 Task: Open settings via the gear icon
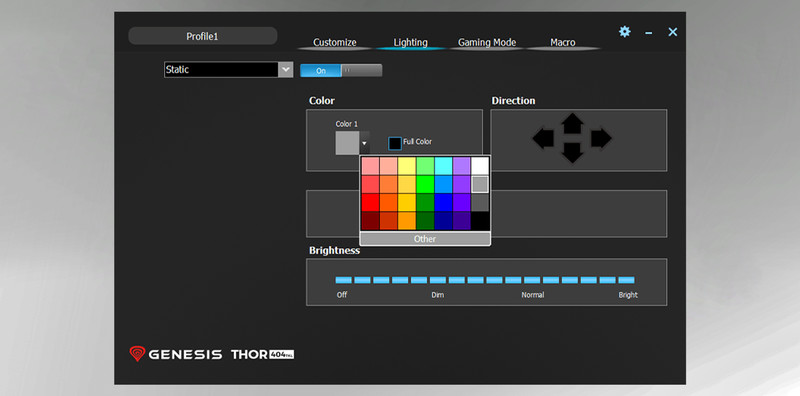(x=624, y=32)
